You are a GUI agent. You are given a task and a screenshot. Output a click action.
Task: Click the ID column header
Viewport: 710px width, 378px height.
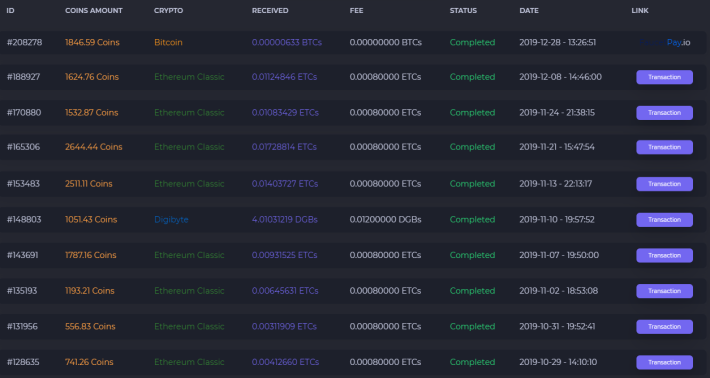click(10, 10)
